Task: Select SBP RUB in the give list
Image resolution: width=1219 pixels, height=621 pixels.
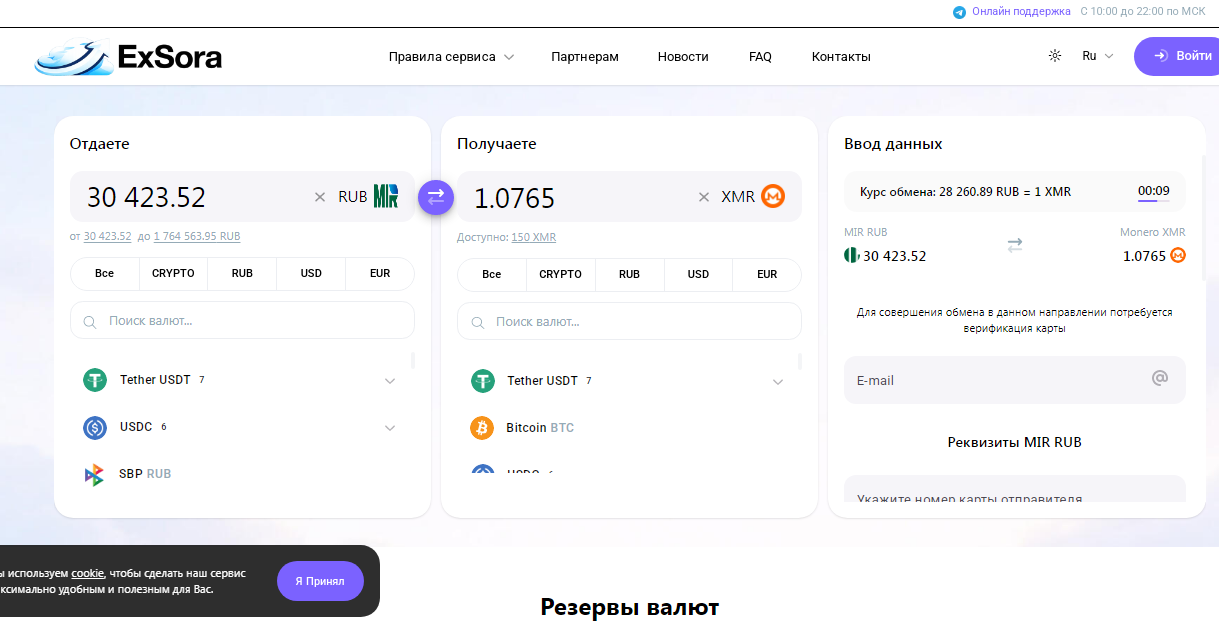Action: [144, 474]
